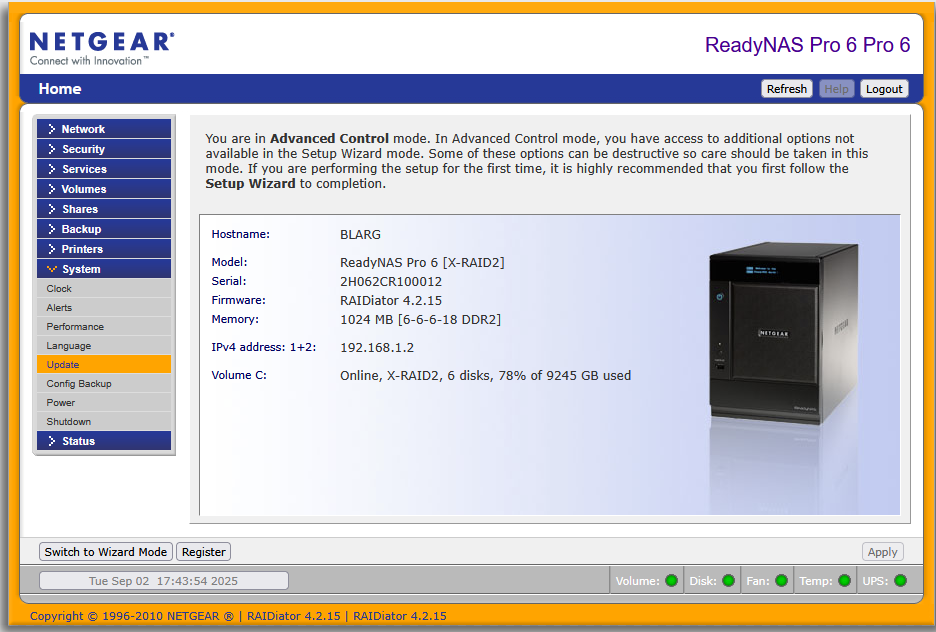Expand the Network menu section
This screenshot has width=936, height=632.
(104, 129)
